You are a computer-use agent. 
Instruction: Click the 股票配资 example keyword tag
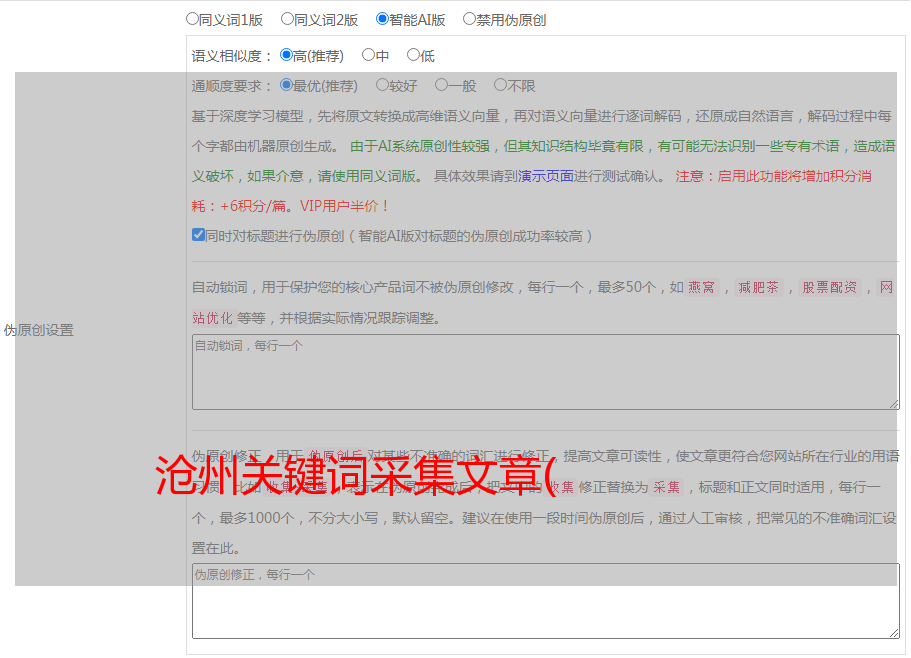pos(829,288)
